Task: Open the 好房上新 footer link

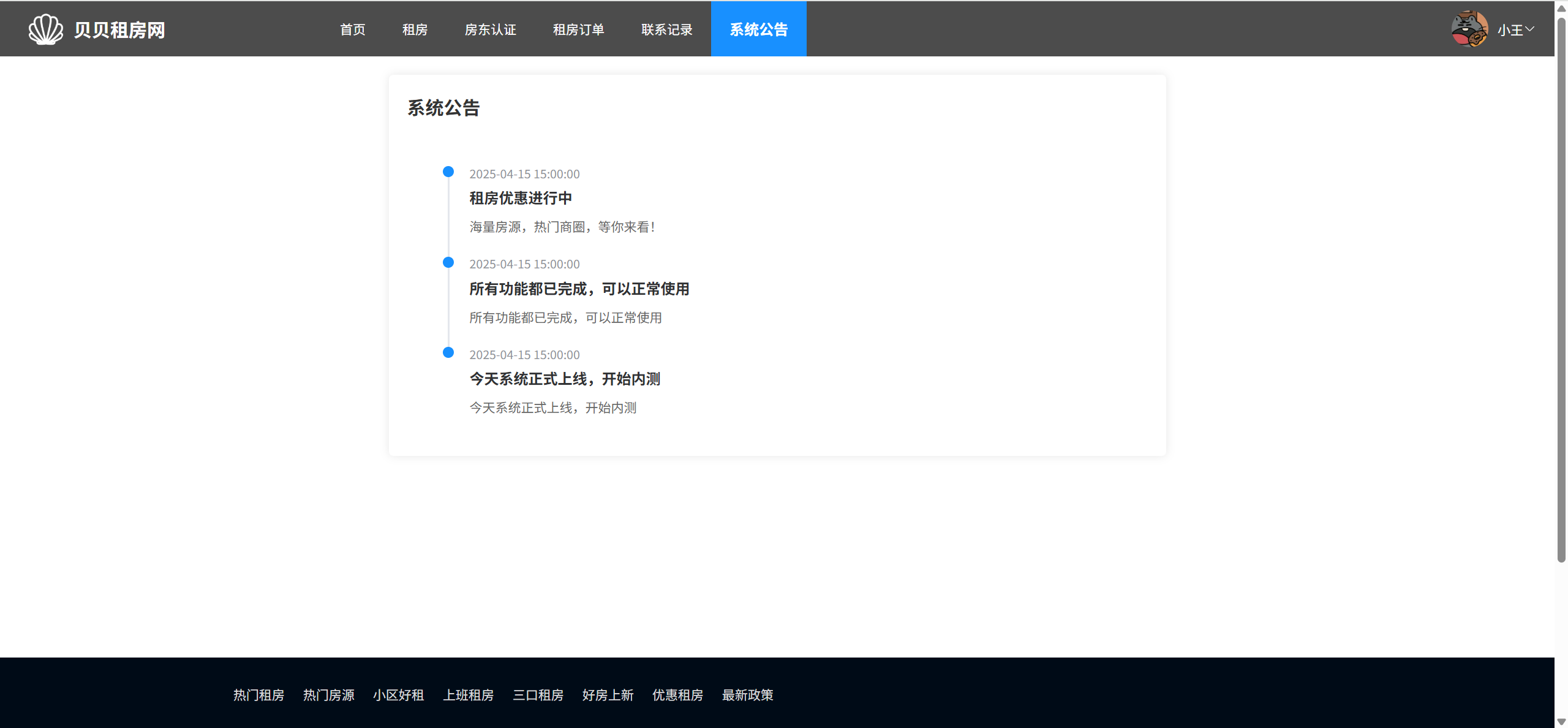Action: [608, 695]
